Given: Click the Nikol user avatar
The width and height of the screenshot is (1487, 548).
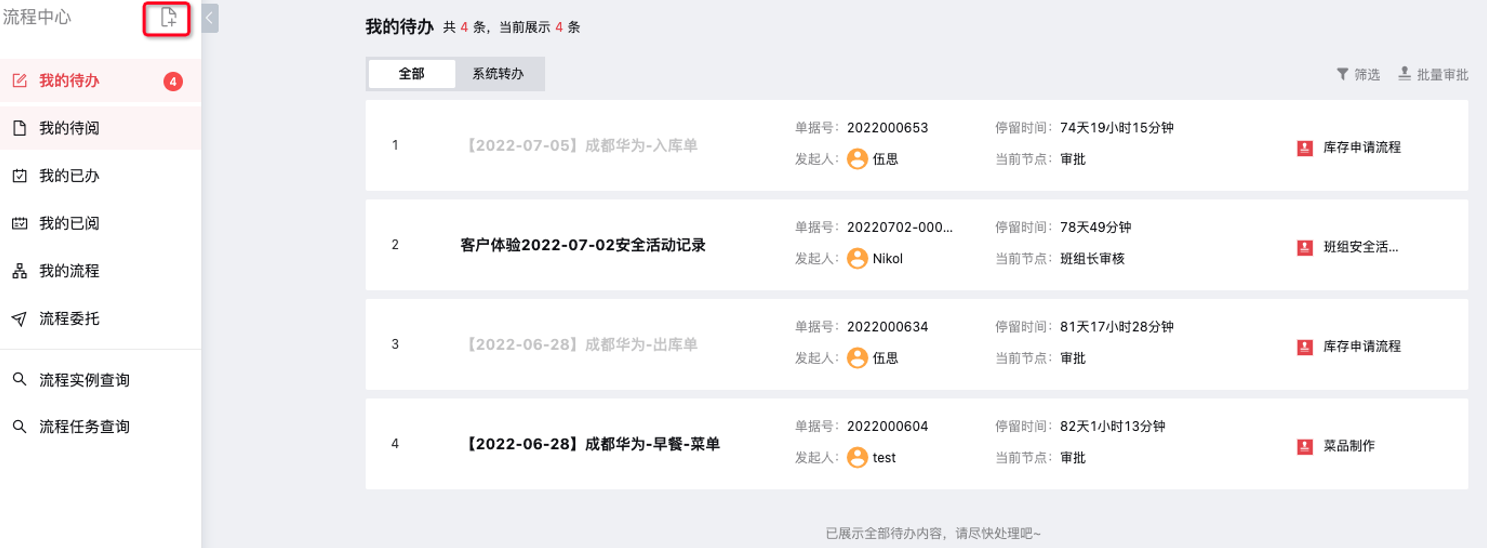Looking at the screenshot, I should [x=856, y=258].
